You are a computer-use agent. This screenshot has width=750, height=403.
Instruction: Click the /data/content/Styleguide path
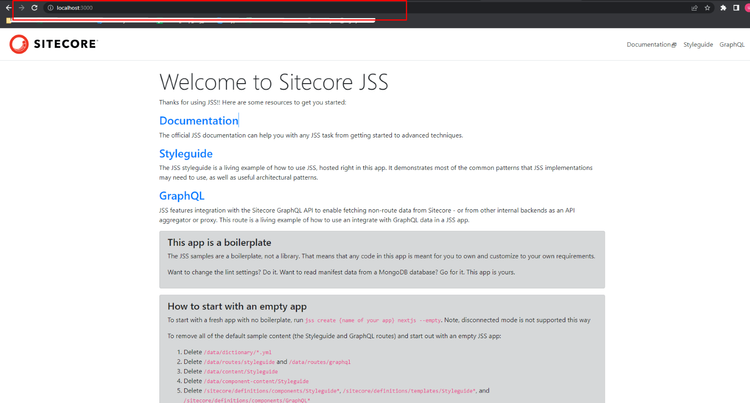click(241, 371)
